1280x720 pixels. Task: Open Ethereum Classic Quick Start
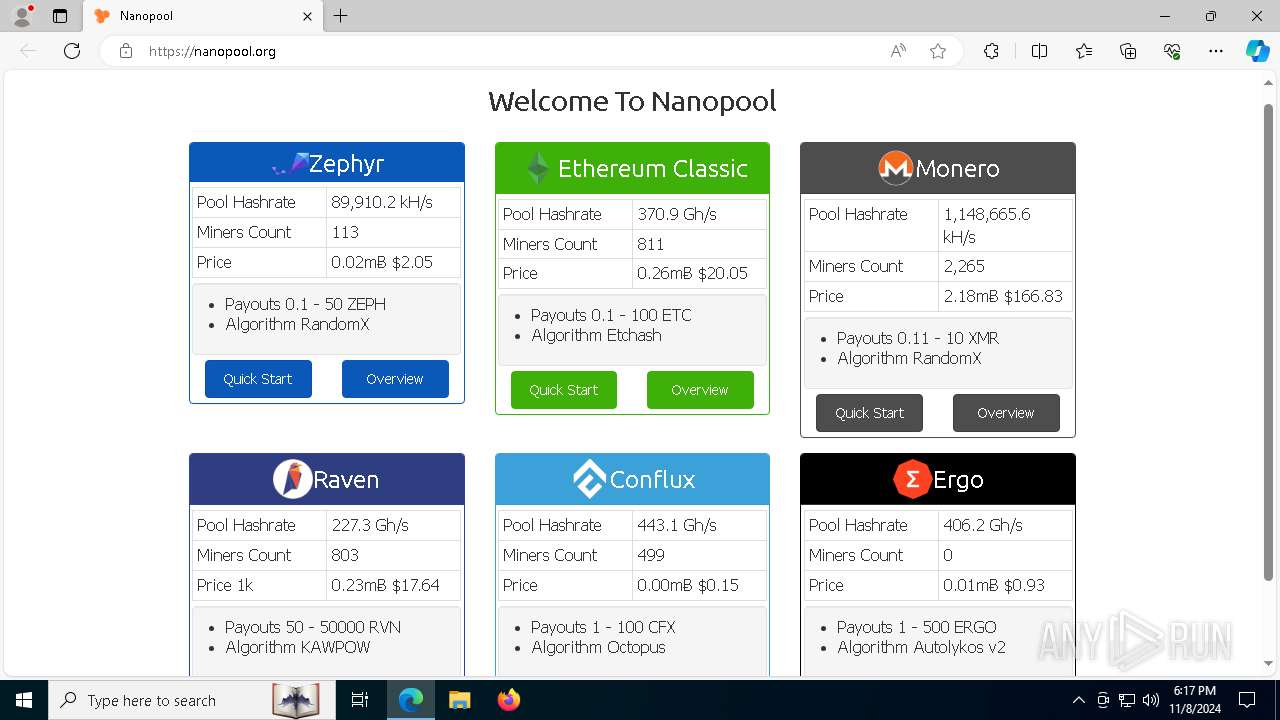[x=564, y=390]
